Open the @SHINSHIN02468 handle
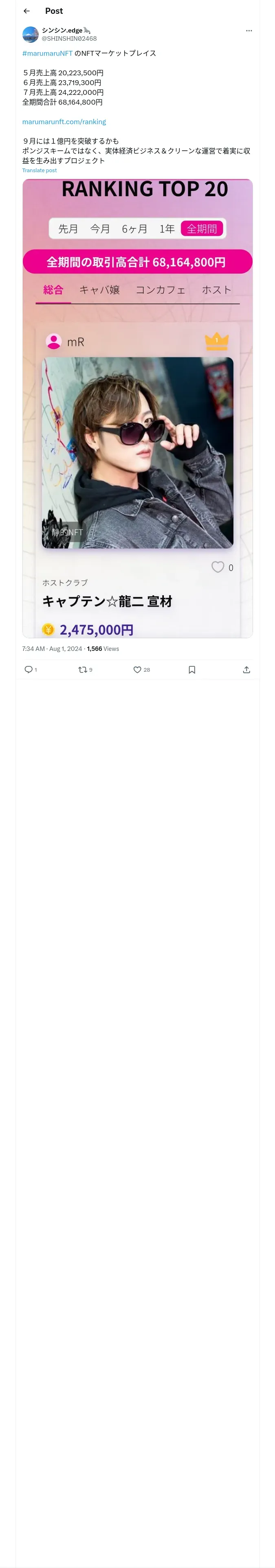The height and width of the screenshot is (1568, 275). coord(69,38)
